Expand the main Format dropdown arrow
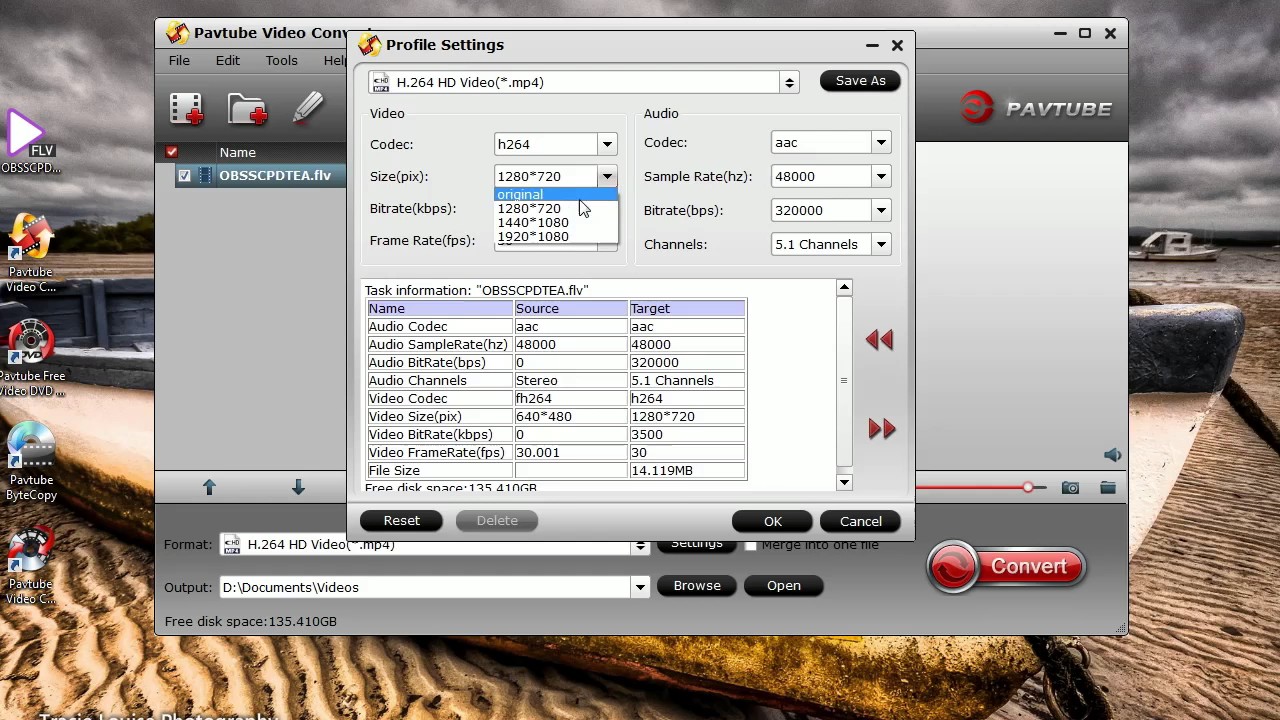 pyautogui.click(x=640, y=546)
